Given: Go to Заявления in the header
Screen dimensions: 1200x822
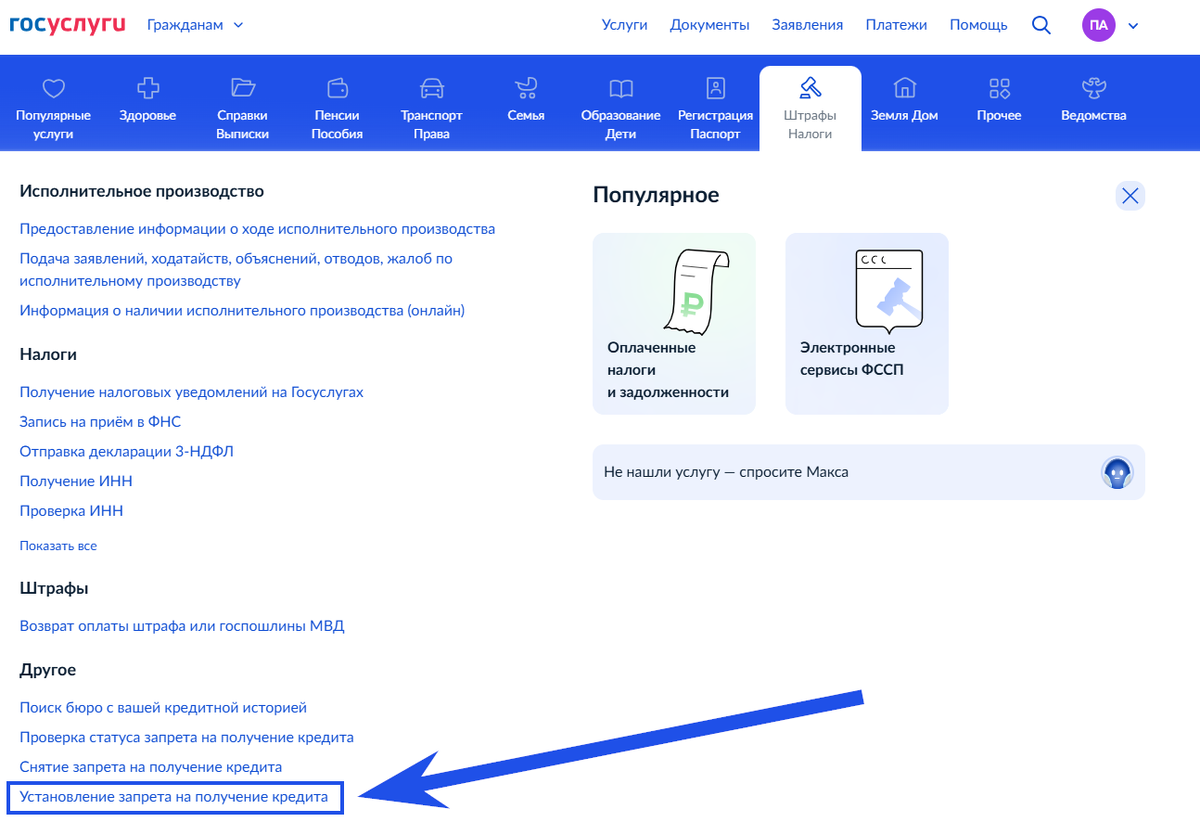Looking at the screenshot, I should (x=807, y=25).
